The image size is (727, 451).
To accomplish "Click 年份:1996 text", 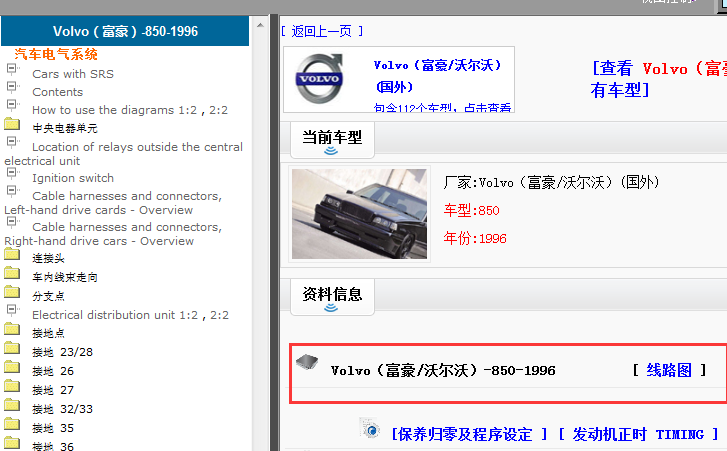I will (x=475, y=239).
